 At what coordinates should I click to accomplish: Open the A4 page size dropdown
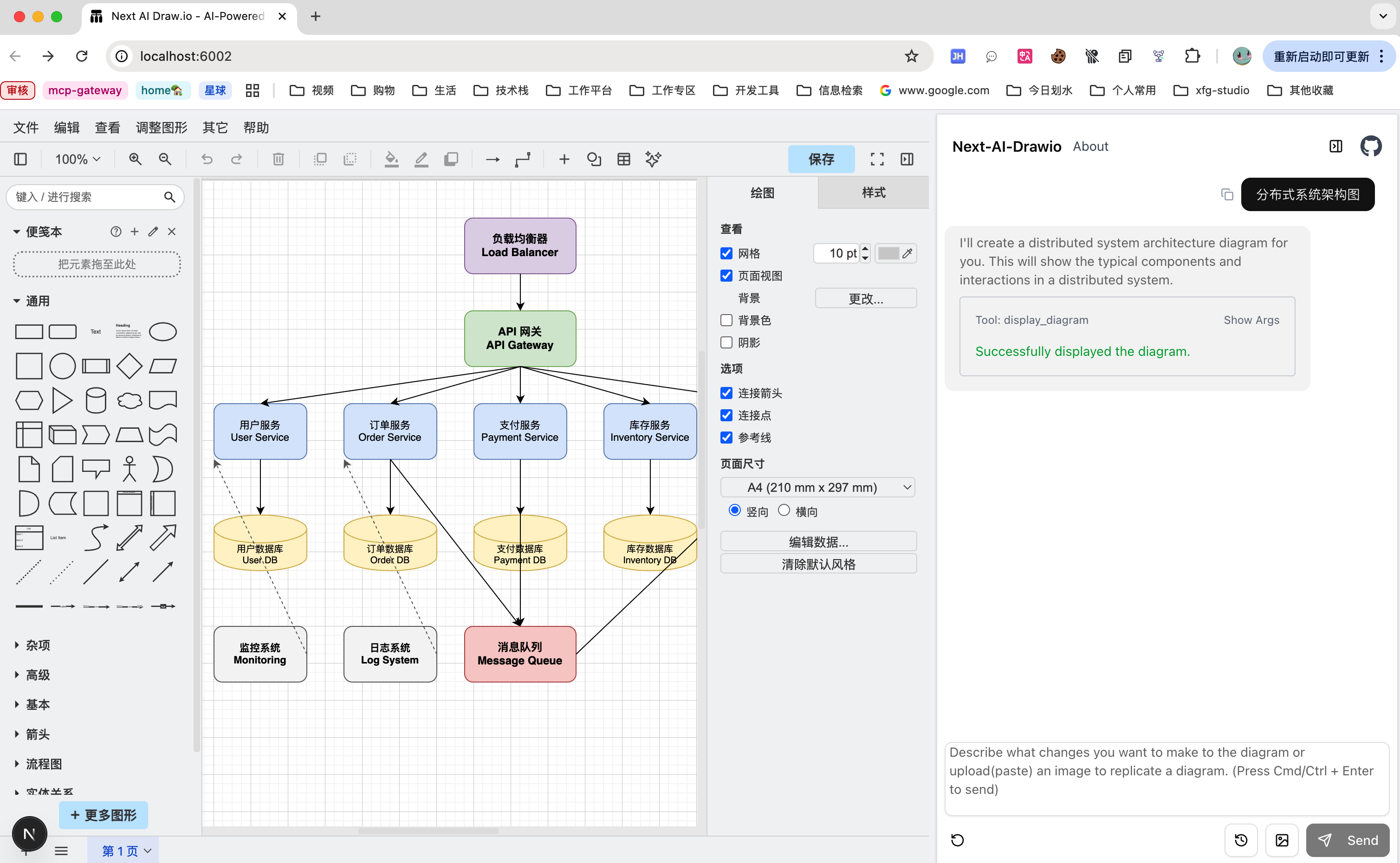[x=817, y=488]
